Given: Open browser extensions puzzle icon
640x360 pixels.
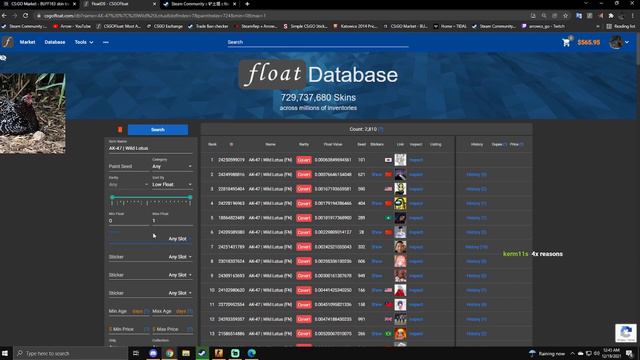Looking at the screenshot, I should (611, 16).
